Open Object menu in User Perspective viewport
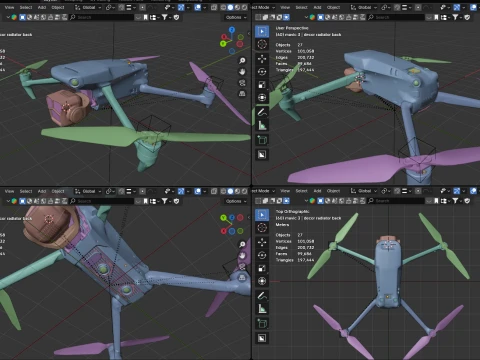 click(x=333, y=7)
